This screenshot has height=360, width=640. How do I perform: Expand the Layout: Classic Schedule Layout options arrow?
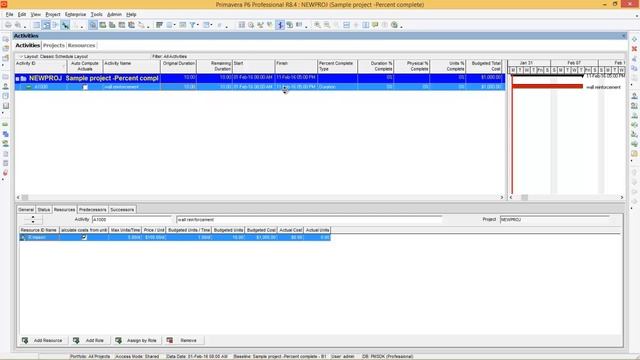(21, 57)
